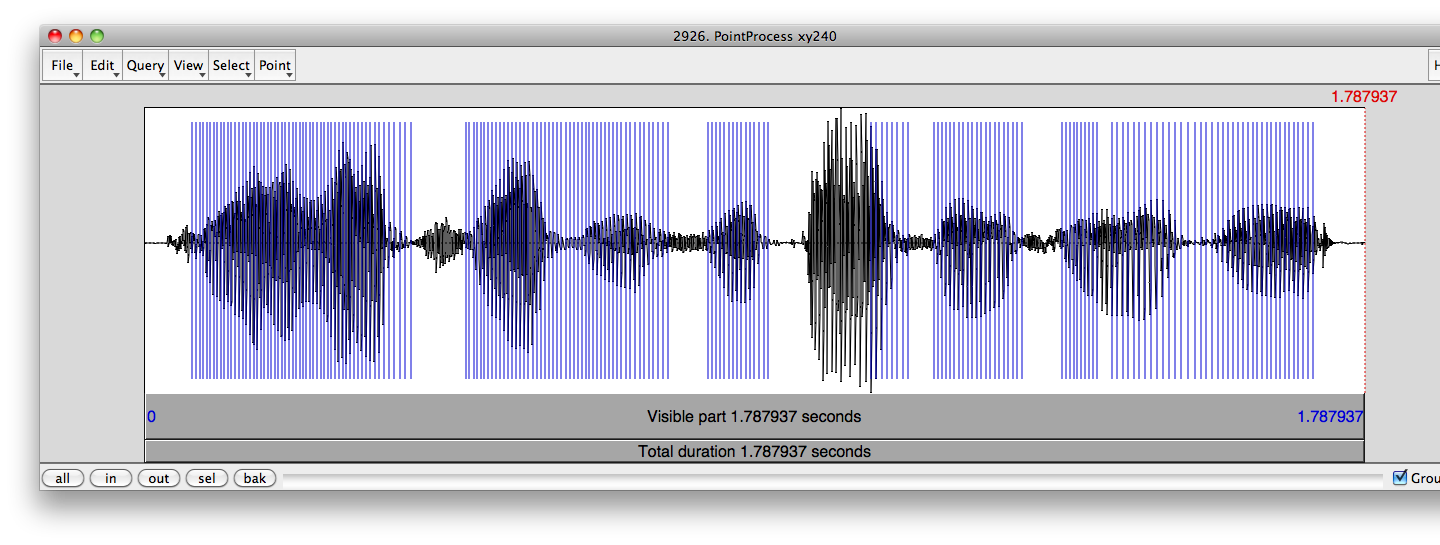
Task: Click the blue 1.787937 end time label
Action: point(1330,417)
